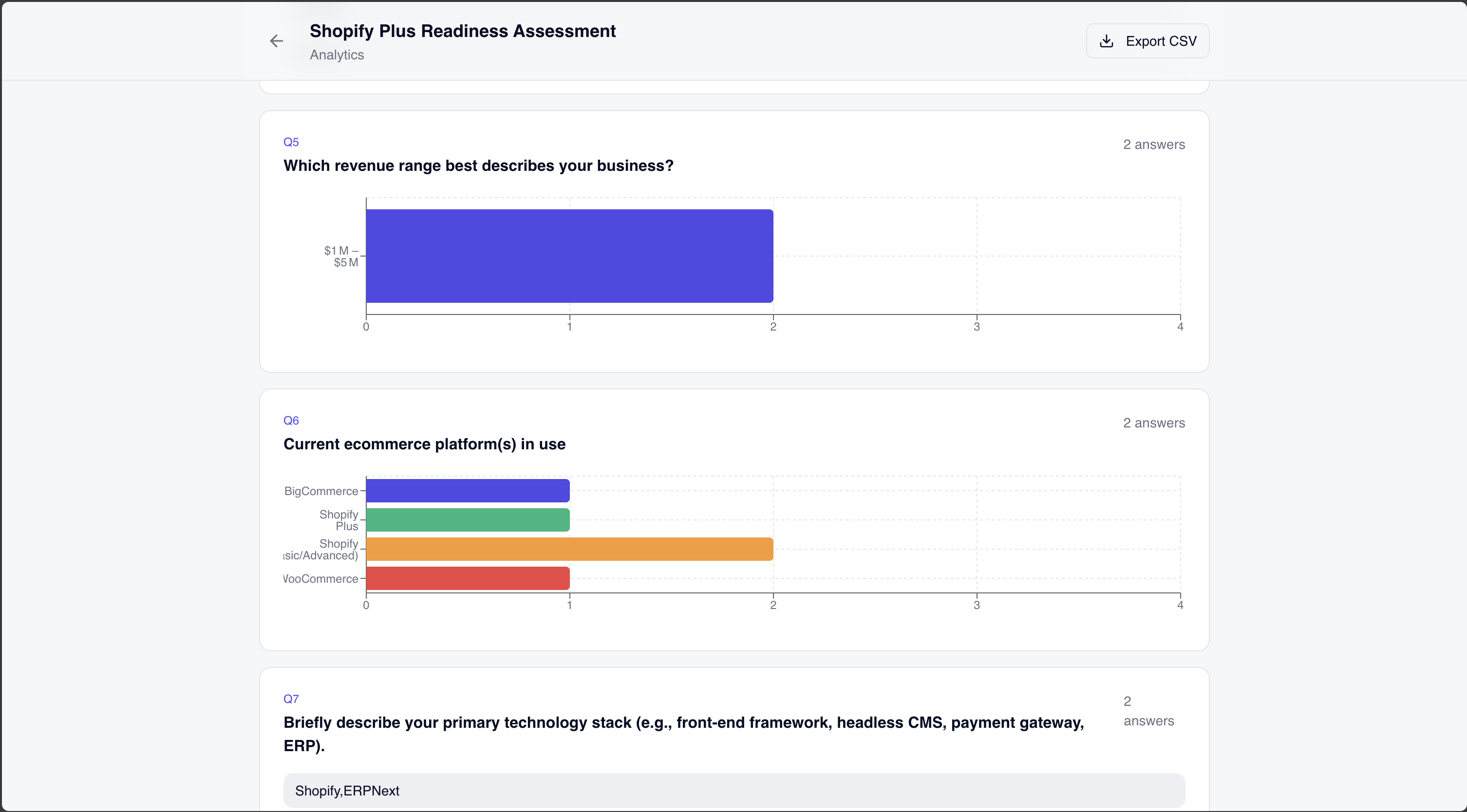Click the BigCommerce blue bar
The width and height of the screenshot is (1467, 812).
468,491
